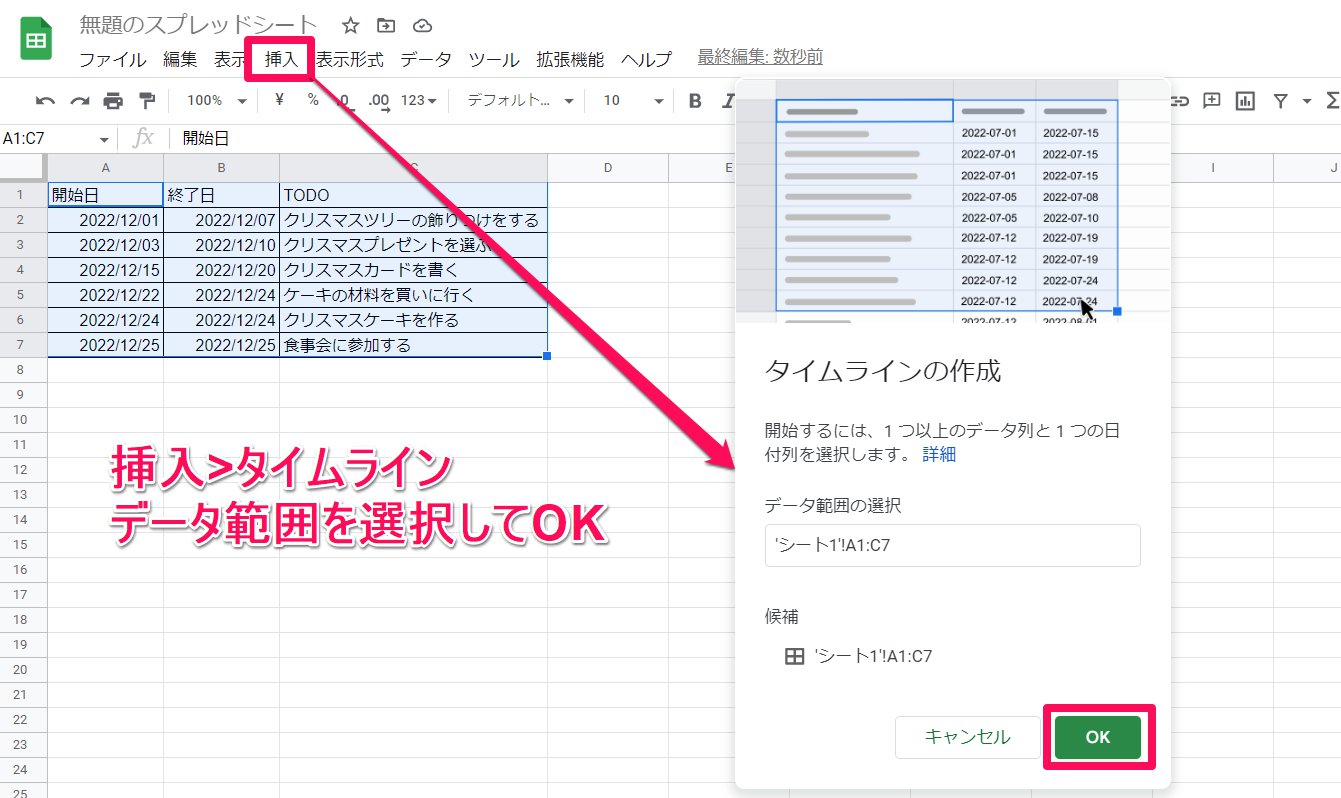Expand the name box range dropdown arrow
1341x798 pixels.
pos(104,139)
